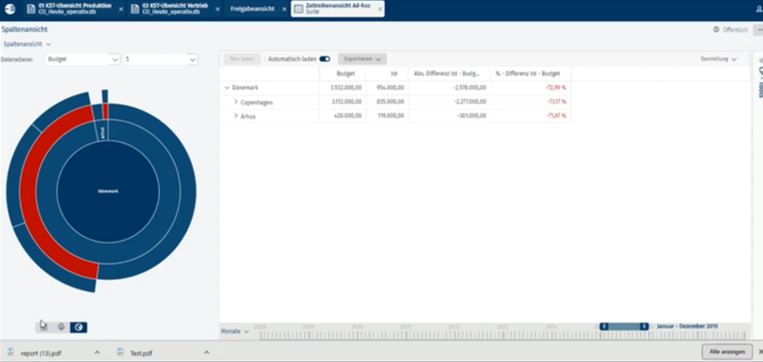Switch to the bar chart view icon
Image resolution: width=763 pixels, height=362 pixels.
[44, 327]
